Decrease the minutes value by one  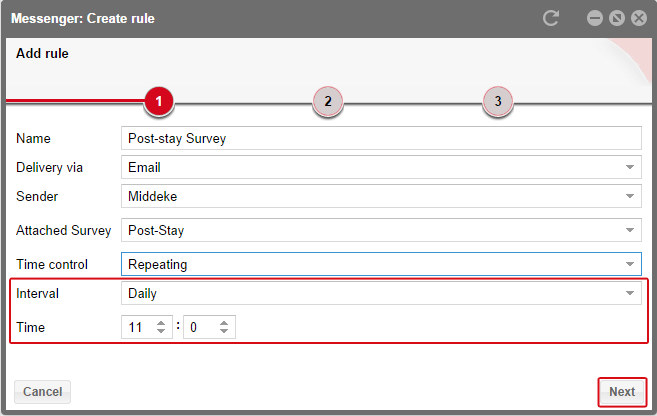point(224,332)
